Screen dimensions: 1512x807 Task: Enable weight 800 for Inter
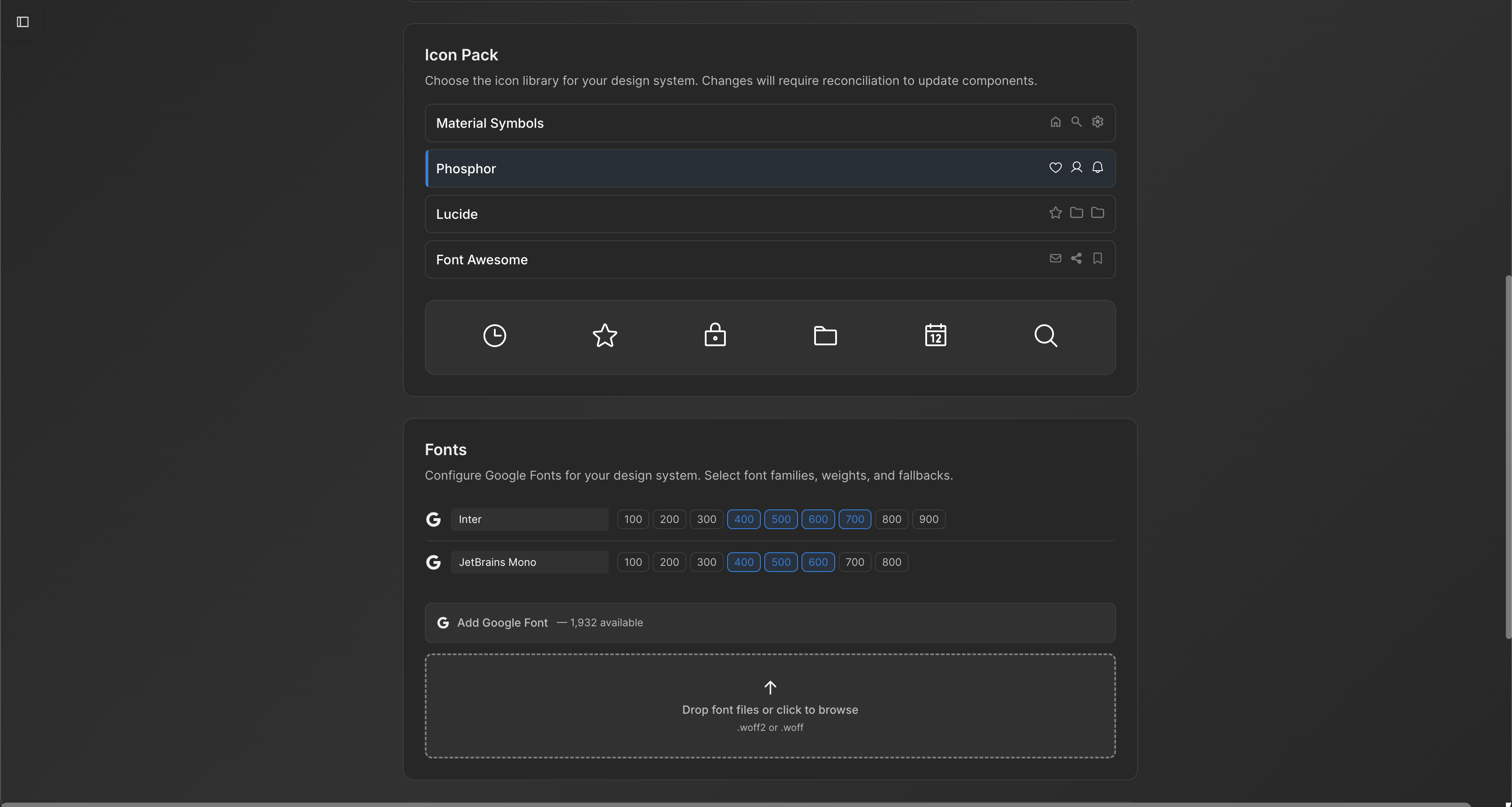pyautogui.click(x=890, y=519)
